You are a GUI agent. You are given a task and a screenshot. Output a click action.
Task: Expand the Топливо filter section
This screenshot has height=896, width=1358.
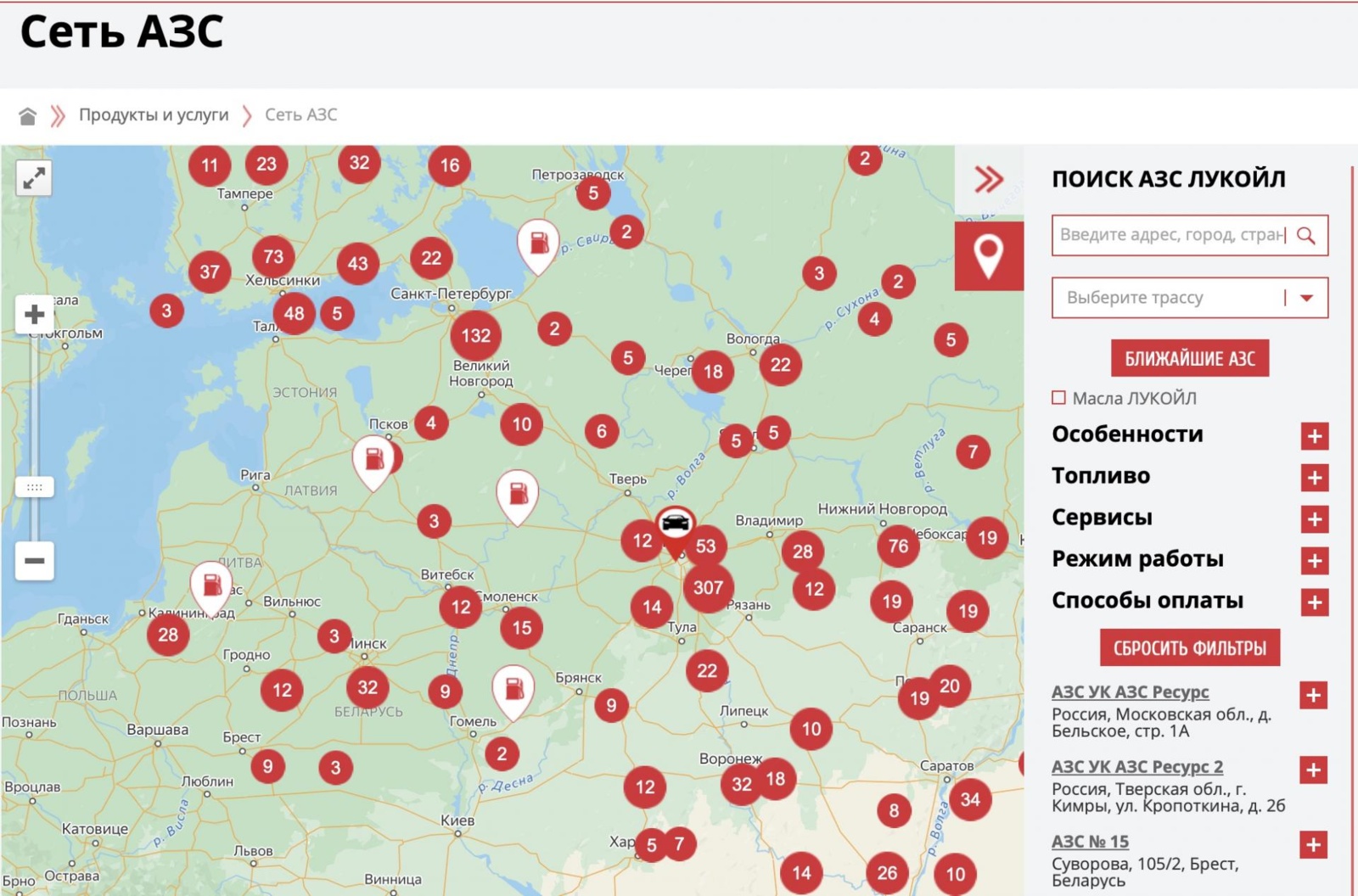point(1314,478)
